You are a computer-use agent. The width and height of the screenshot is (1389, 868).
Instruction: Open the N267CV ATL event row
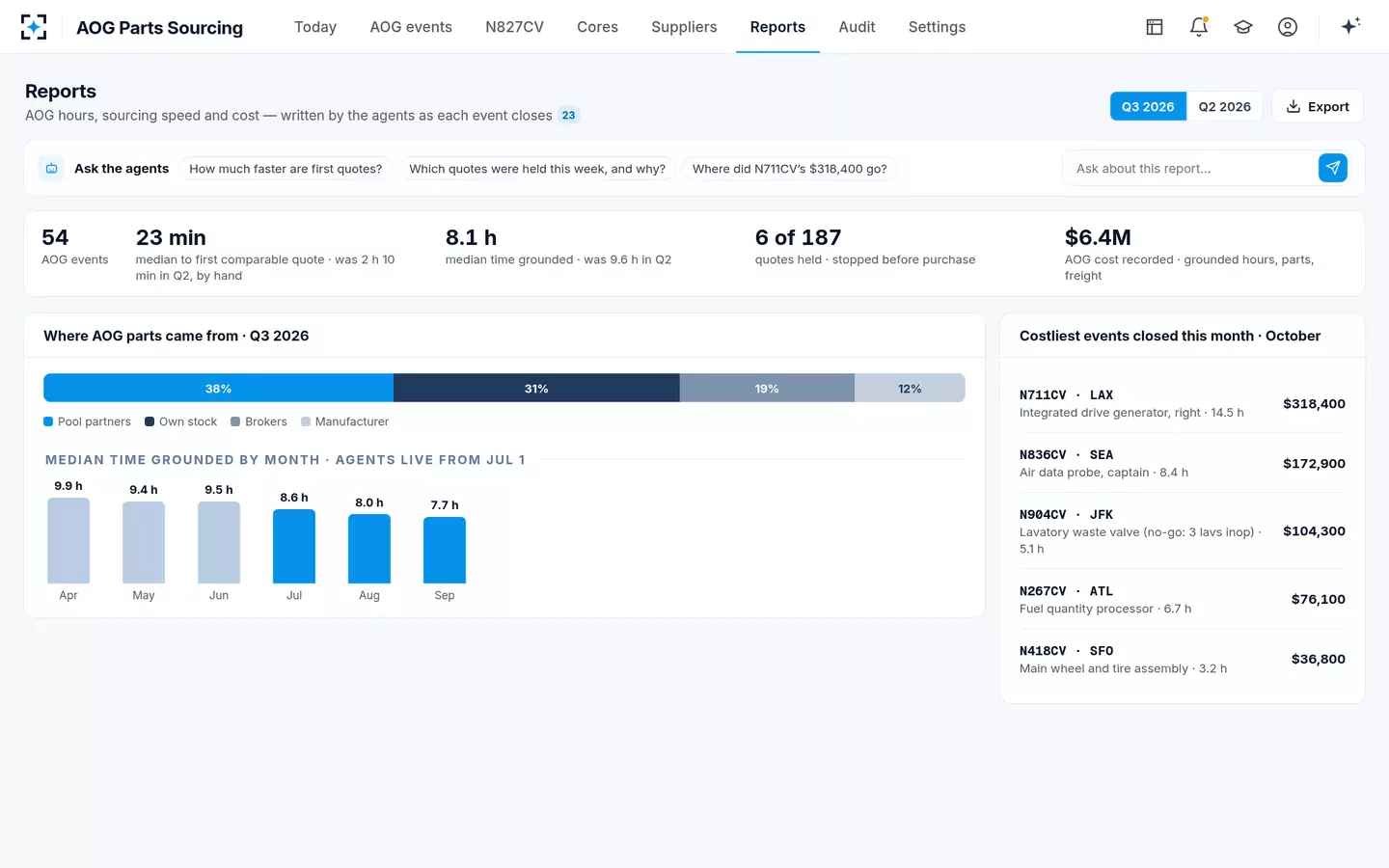click(x=1183, y=599)
